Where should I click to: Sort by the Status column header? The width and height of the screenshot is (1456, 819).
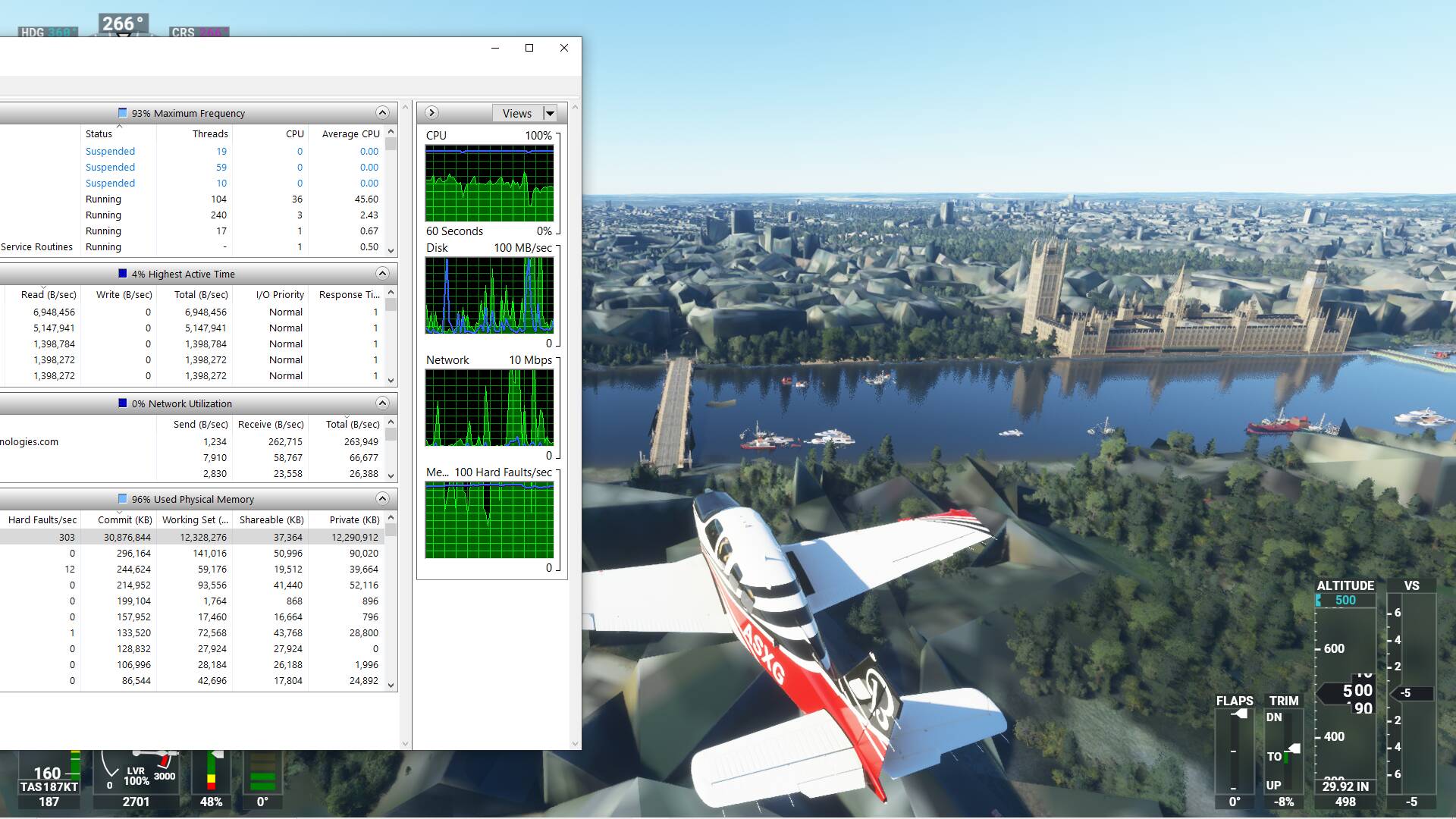pyautogui.click(x=118, y=133)
